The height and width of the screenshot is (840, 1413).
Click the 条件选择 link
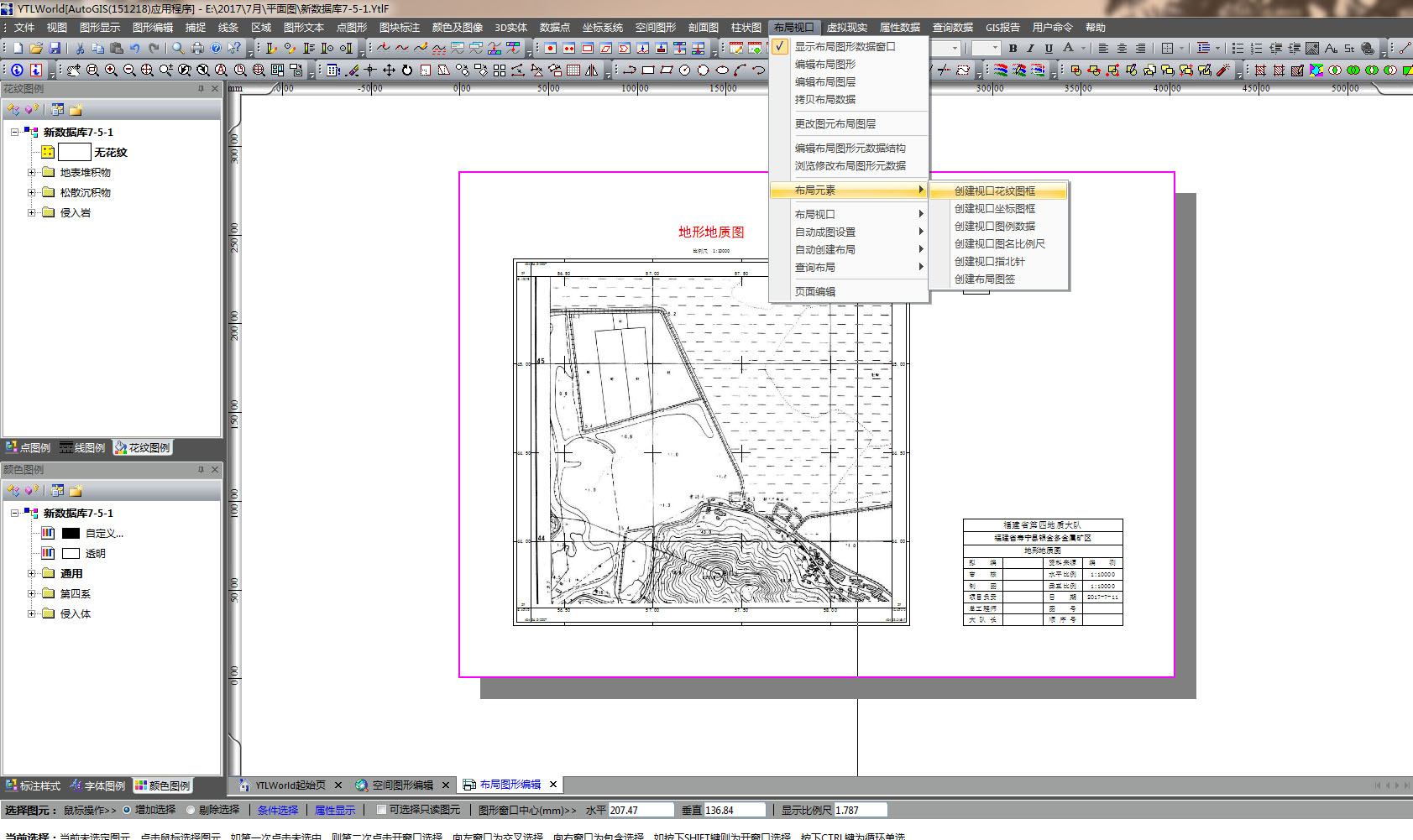[x=278, y=811]
